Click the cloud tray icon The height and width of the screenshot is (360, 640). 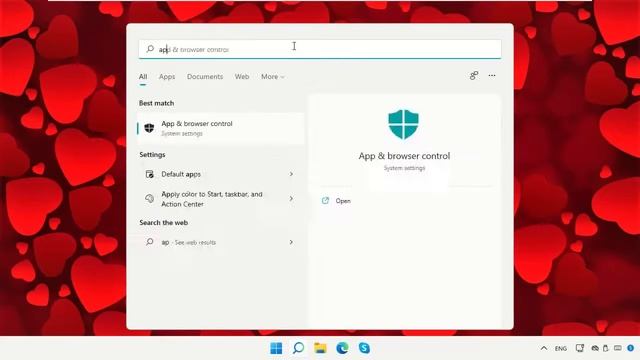595,348
